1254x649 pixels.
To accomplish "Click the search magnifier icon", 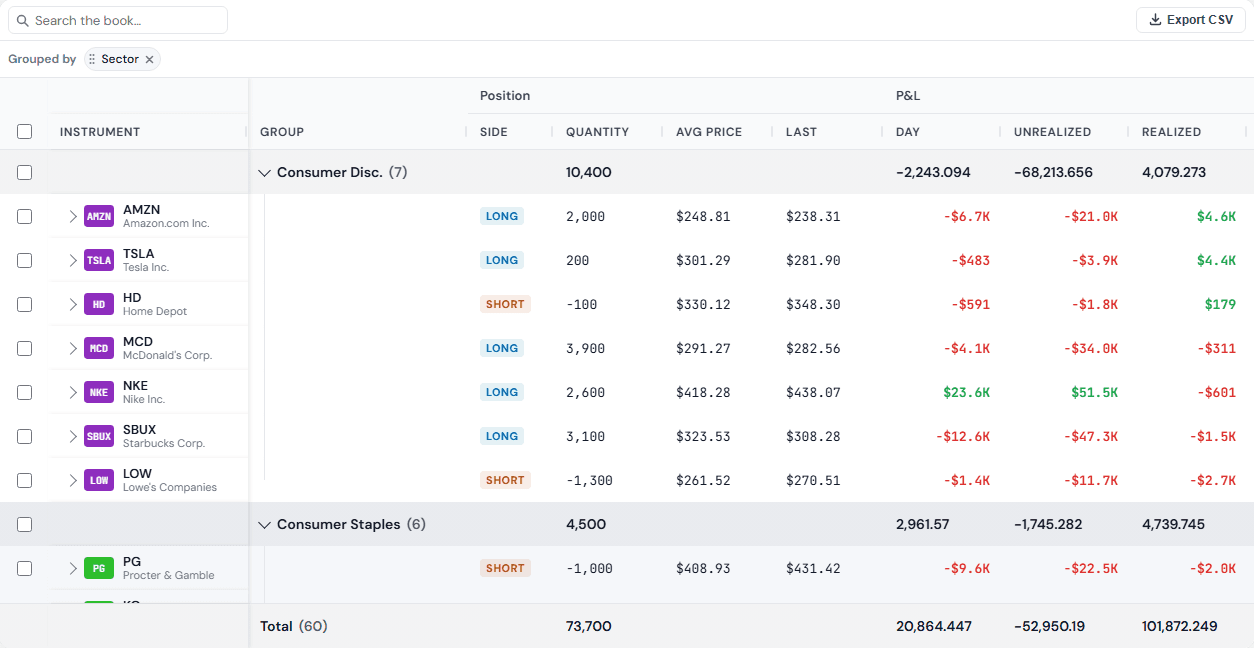I will point(23,20).
